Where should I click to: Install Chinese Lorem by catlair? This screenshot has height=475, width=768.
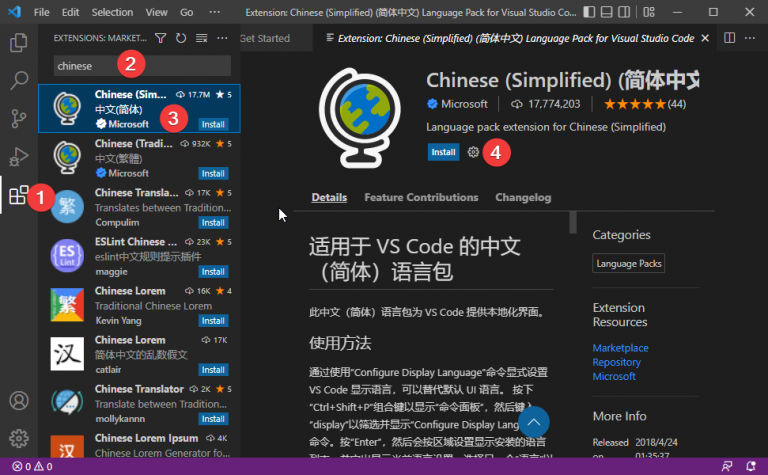point(213,369)
